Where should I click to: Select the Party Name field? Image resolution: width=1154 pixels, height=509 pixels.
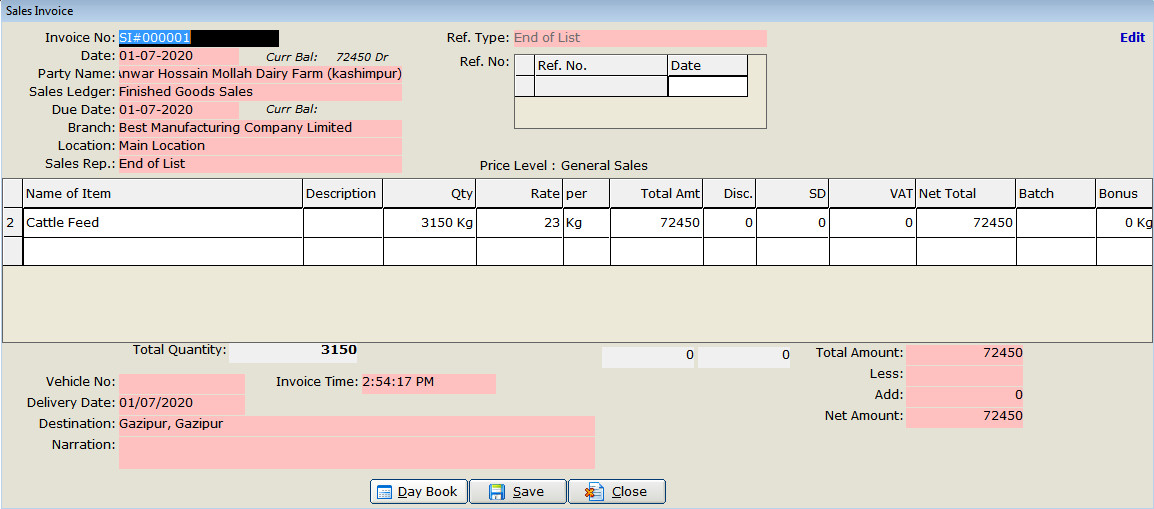pos(260,74)
